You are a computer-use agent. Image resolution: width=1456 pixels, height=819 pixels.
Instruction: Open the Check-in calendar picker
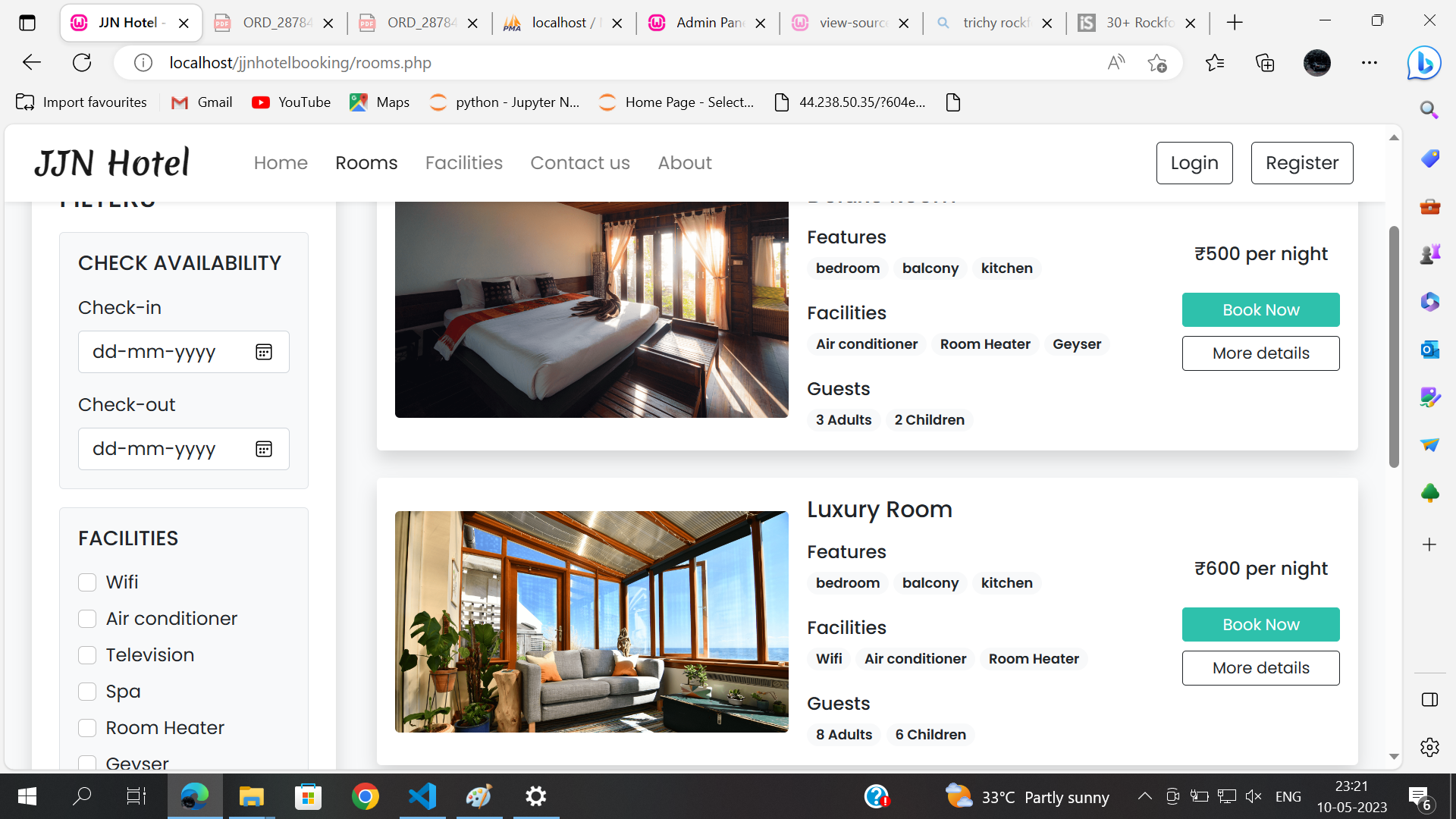pos(263,351)
